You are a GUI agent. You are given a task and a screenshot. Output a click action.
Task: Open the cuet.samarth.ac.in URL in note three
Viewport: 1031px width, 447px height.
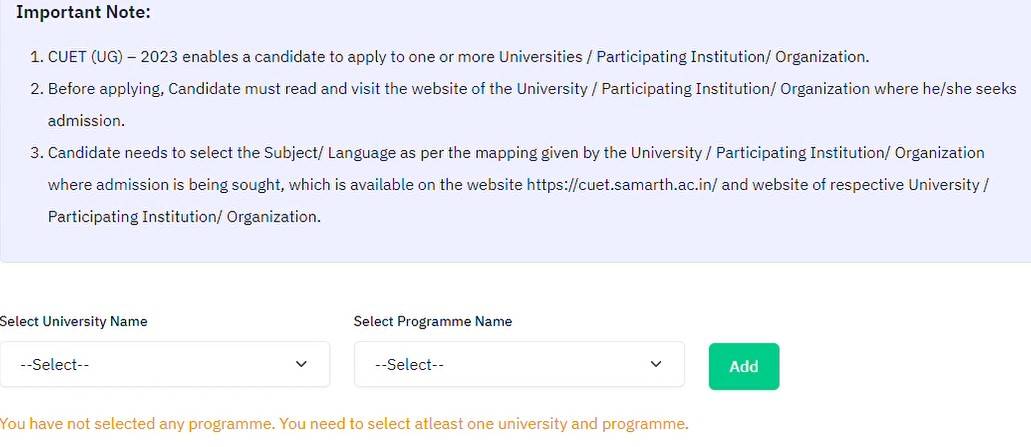click(622, 185)
